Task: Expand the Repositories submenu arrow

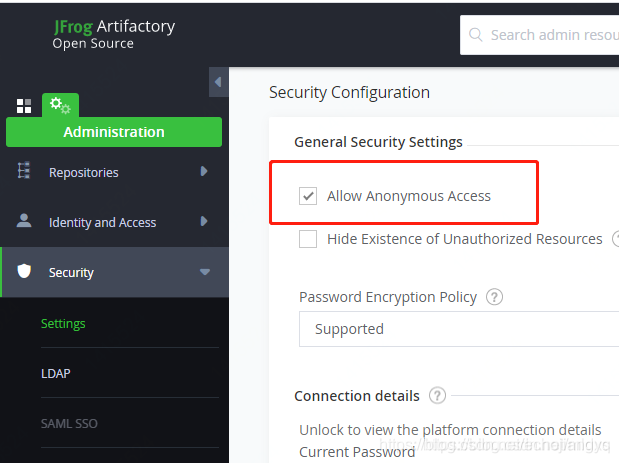Action: [204, 172]
